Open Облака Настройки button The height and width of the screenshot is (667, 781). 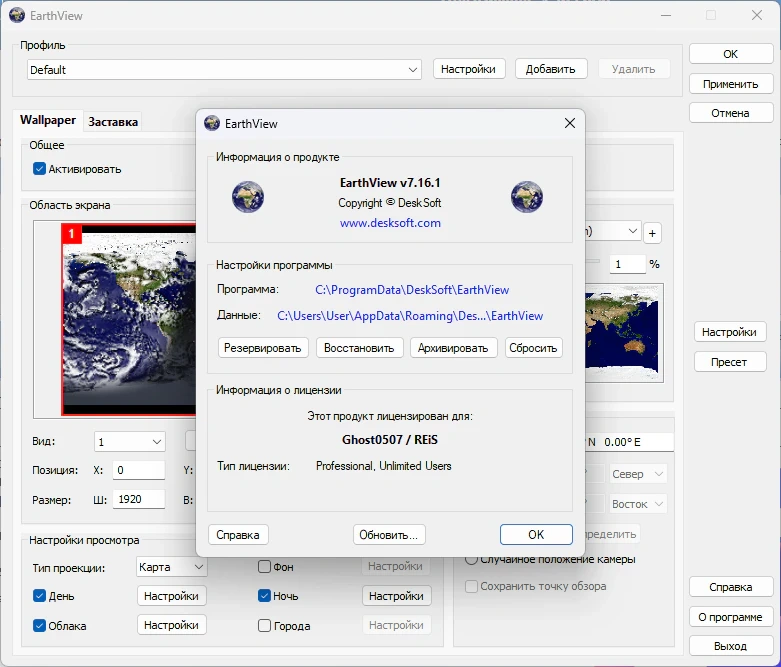pyautogui.click(x=172, y=625)
